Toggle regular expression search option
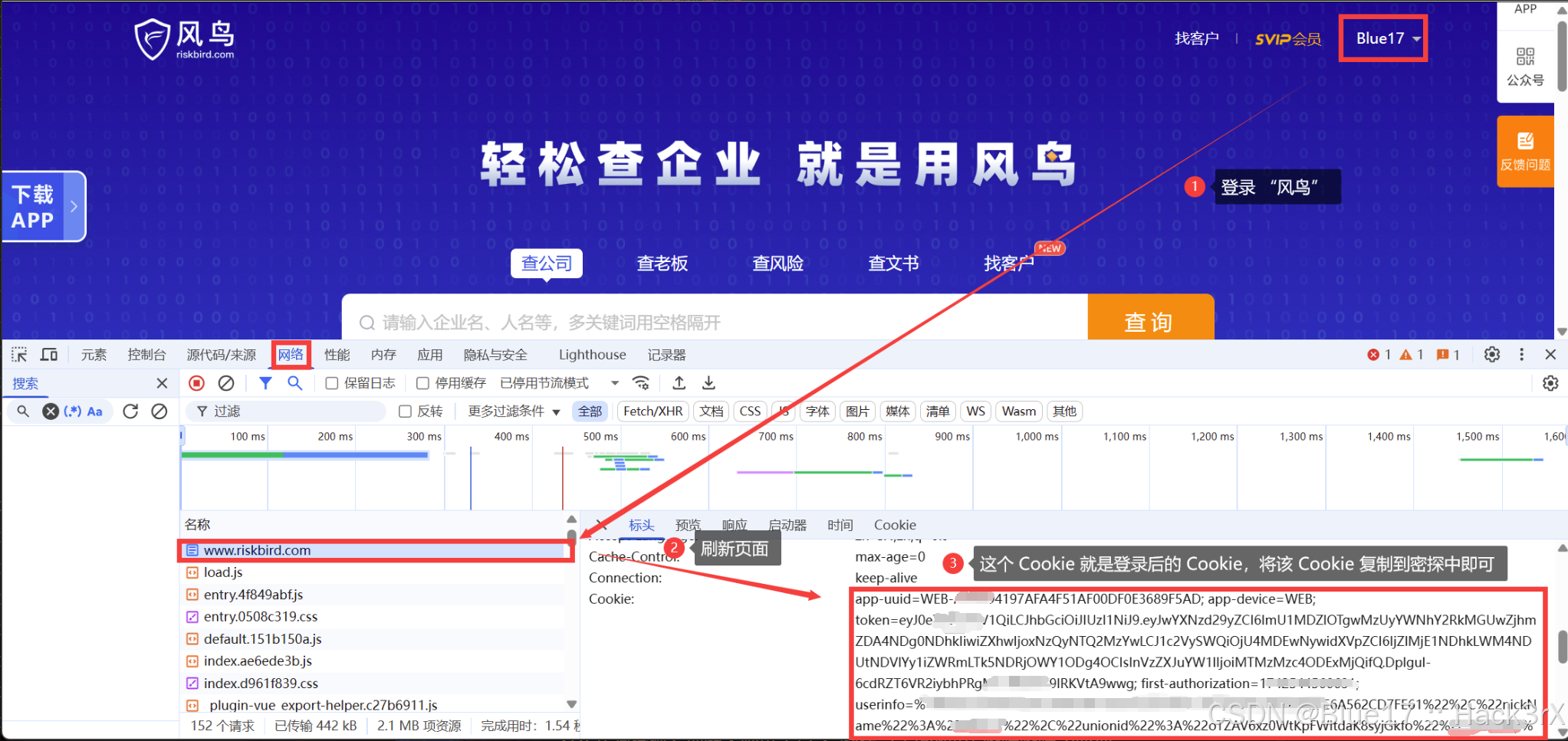Screen dimensions: 1568x741 (73, 411)
